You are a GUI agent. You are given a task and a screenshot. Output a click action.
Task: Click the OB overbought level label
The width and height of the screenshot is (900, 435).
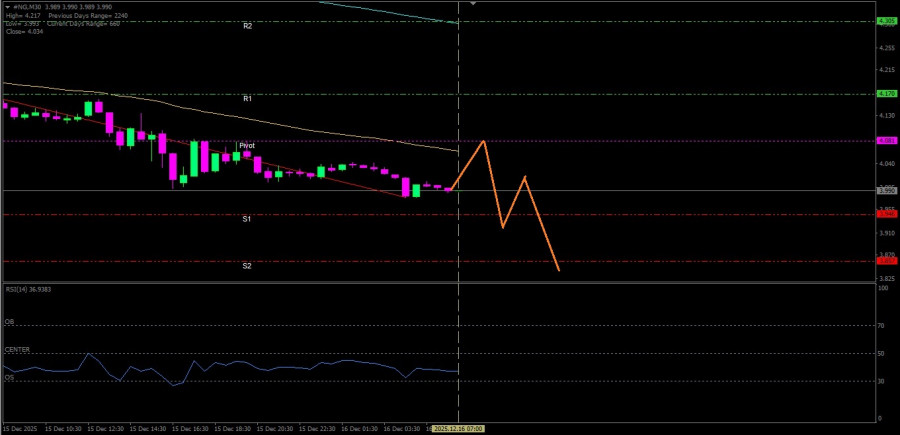(9, 323)
